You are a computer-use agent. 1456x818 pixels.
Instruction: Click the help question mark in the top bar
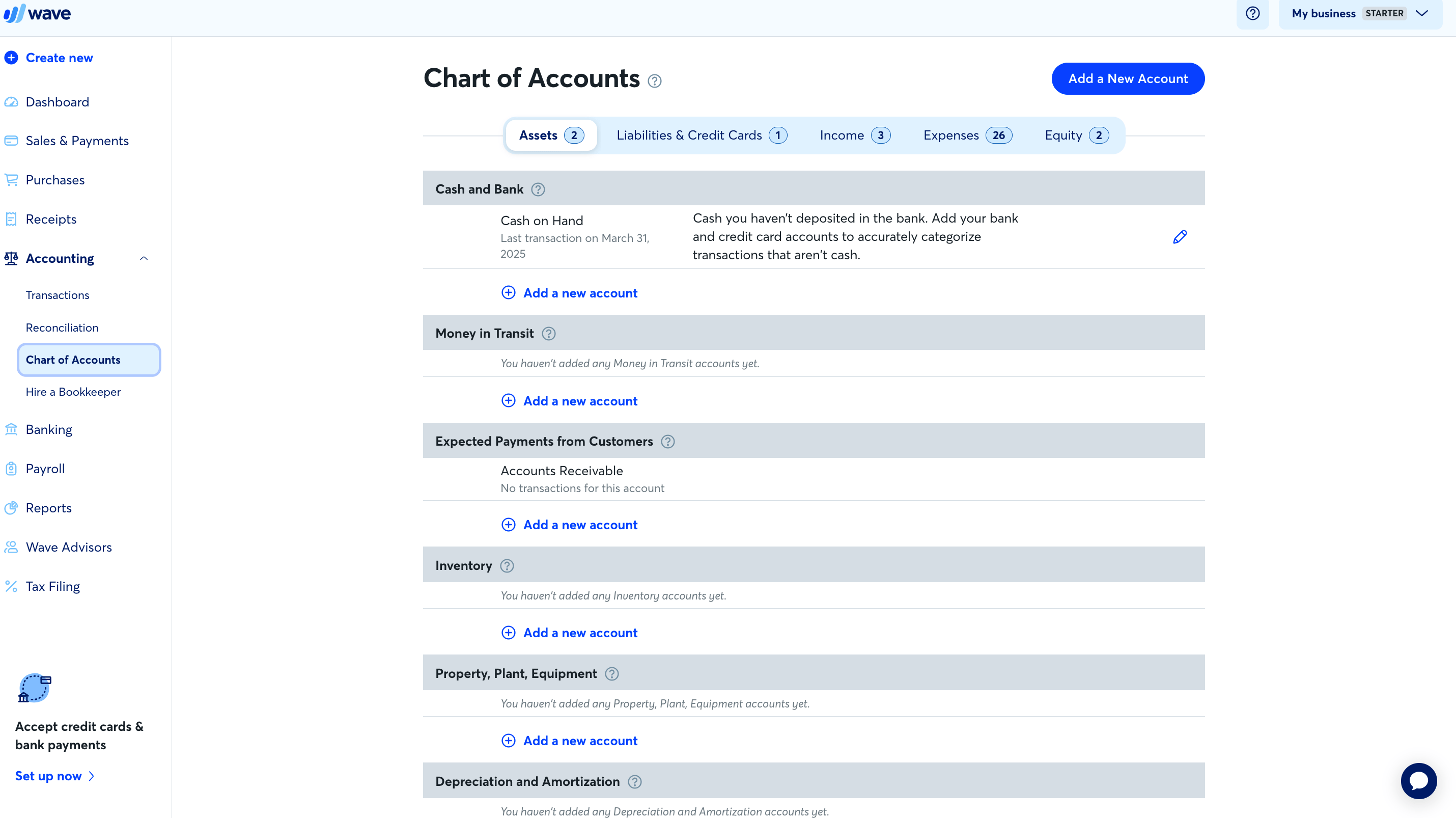(x=1252, y=13)
